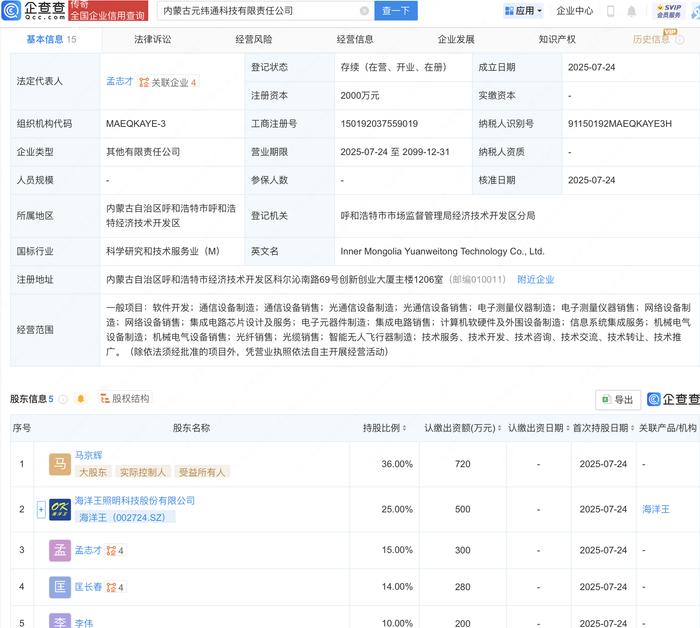
Task: Open the 历史信息 VIP tab
Action: click(651, 39)
